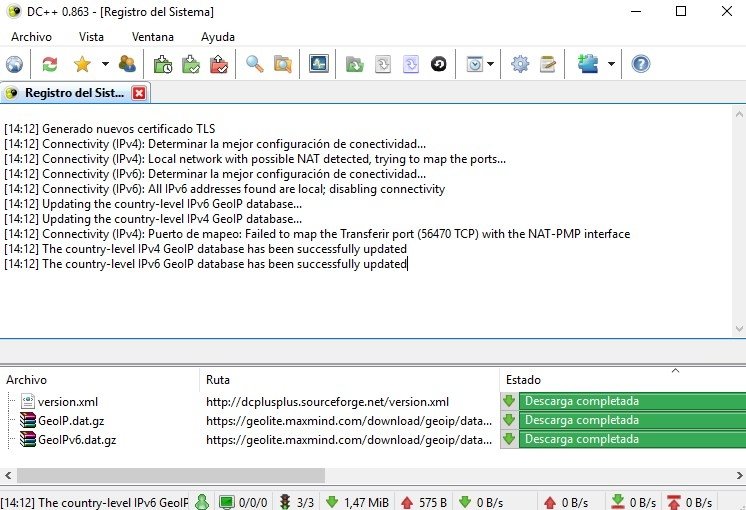Viewport: 746px width, 510px height.
Task: Click log line 'All IPv6 addresses found are local'
Action: click(225, 189)
